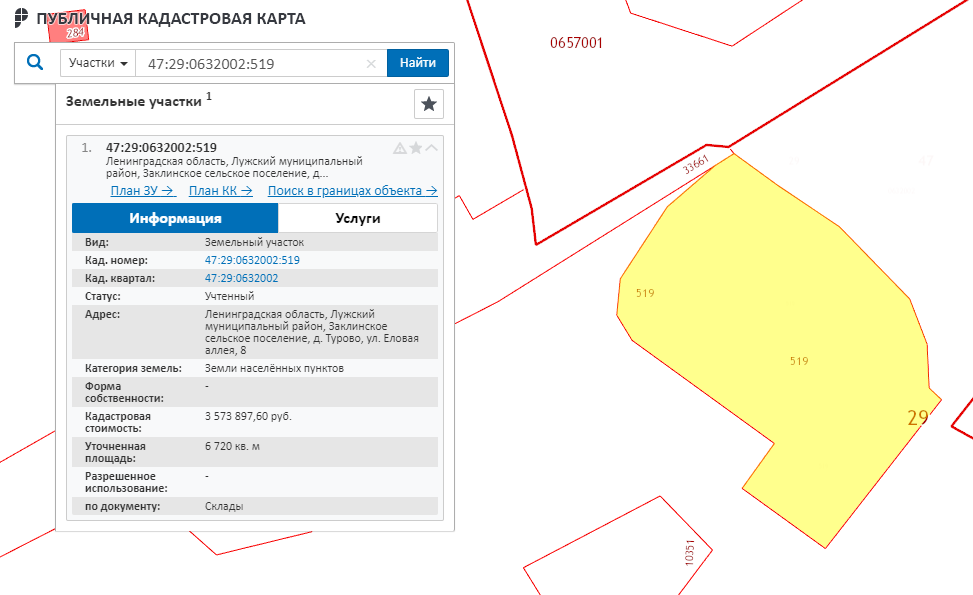Click the result title 47:29:0632002:519
Viewport: 973px width, 595px height.
click(x=161, y=148)
